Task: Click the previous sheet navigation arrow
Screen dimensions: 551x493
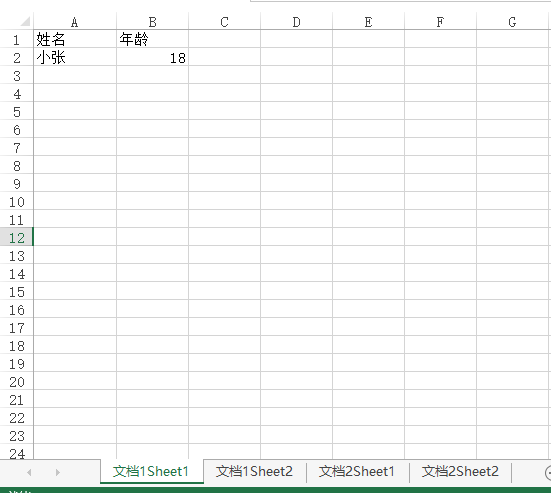Action: click(30, 473)
